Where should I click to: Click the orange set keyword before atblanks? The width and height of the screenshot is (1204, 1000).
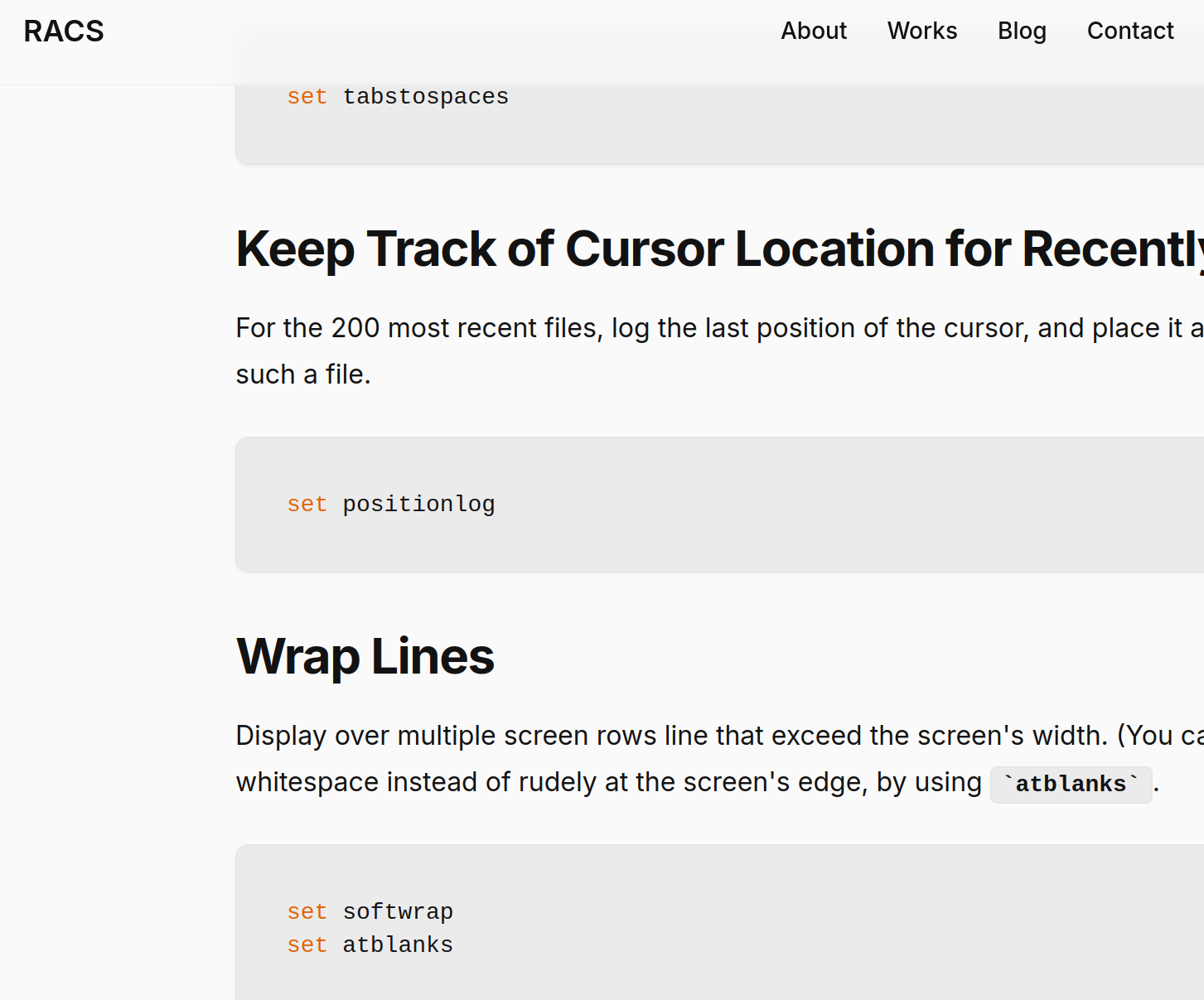pyautogui.click(x=307, y=945)
